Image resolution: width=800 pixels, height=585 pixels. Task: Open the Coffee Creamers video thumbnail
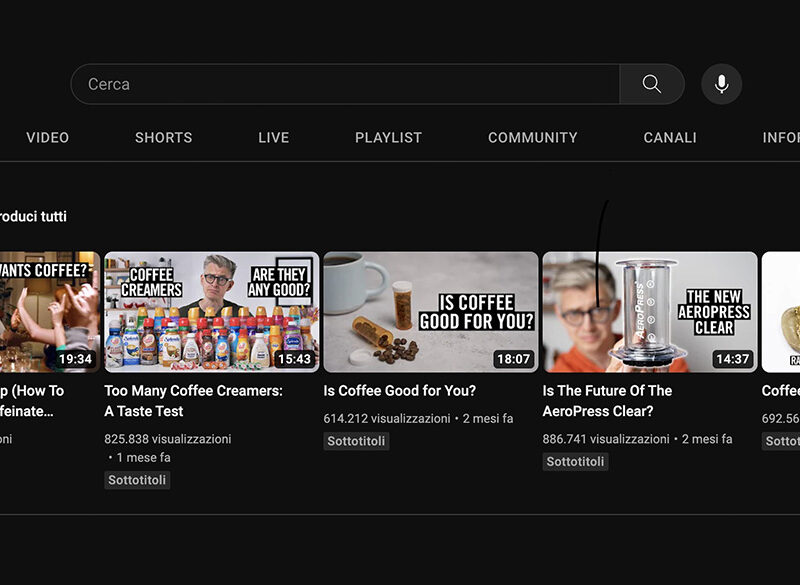pos(212,312)
